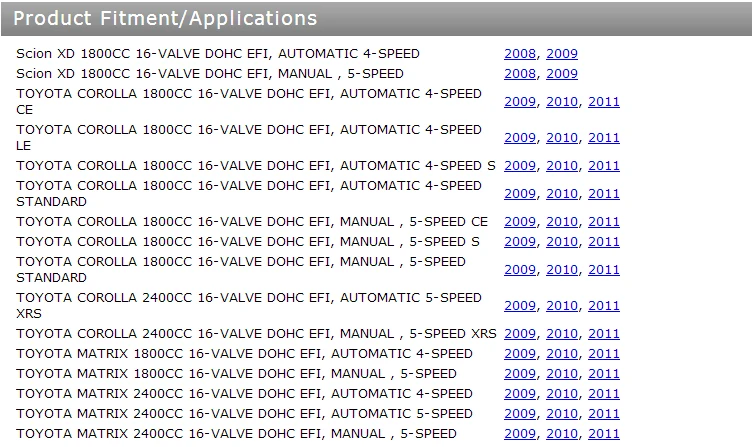This screenshot has height=447, width=752.
Task: Open the 2009 link for Scion XD Automatic 4-Speed
Action: (562, 54)
